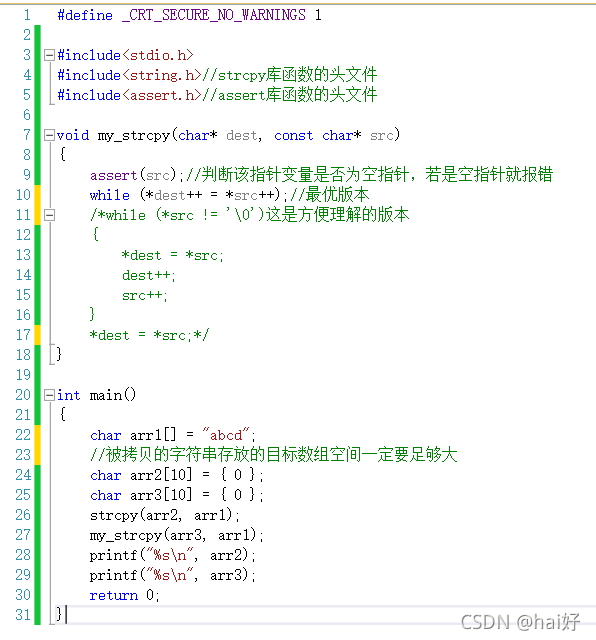Screen dimensions: 596x640
Task: Click on #include<stdio.h> text
Action: pyautogui.click(x=125, y=55)
